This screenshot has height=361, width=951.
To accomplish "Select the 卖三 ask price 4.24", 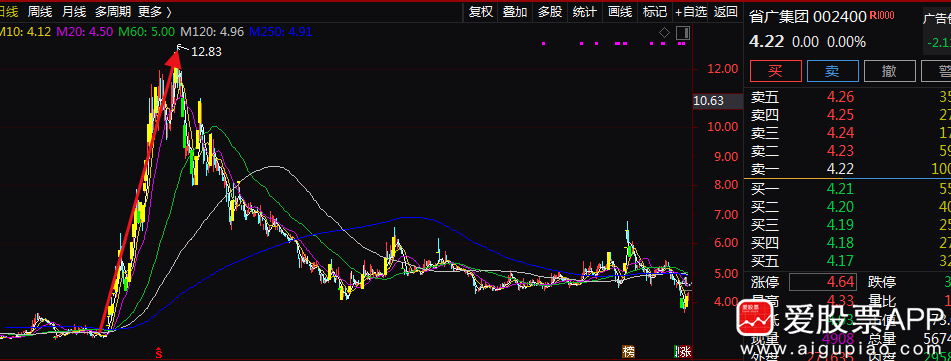I will [x=841, y=133].
